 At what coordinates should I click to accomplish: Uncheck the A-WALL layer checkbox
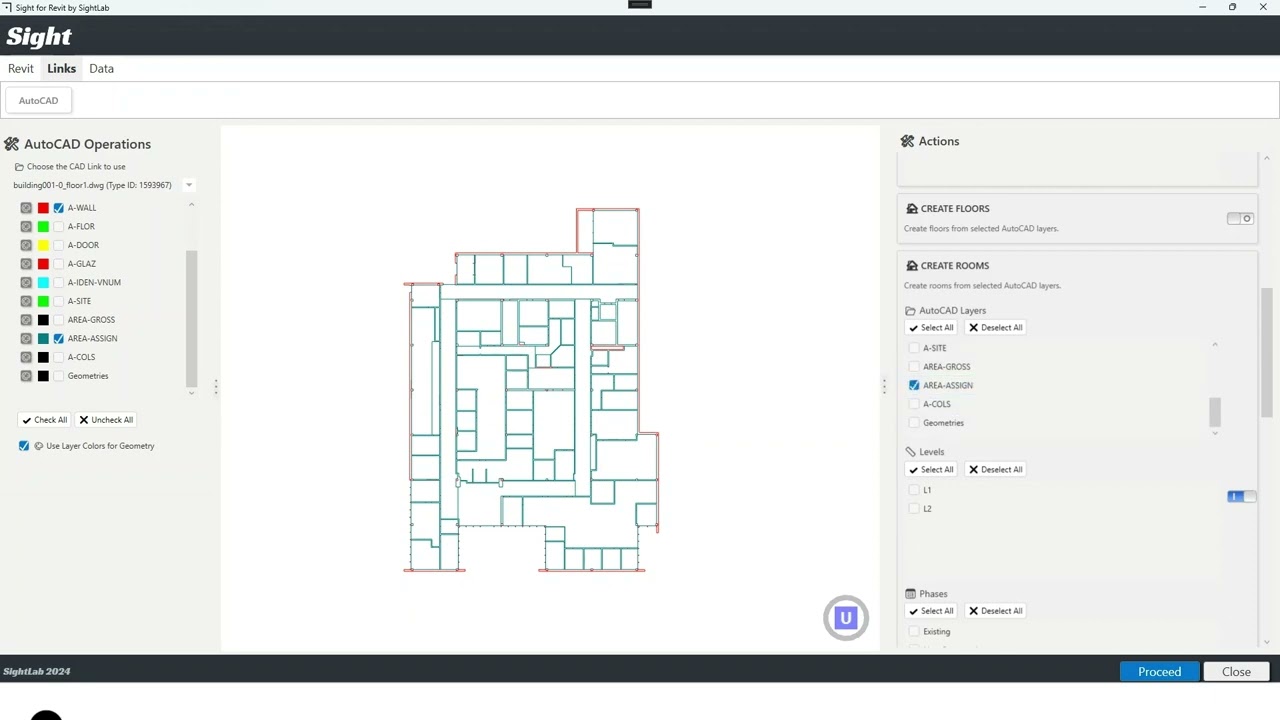pyautogui.click(x=59, y=208)
